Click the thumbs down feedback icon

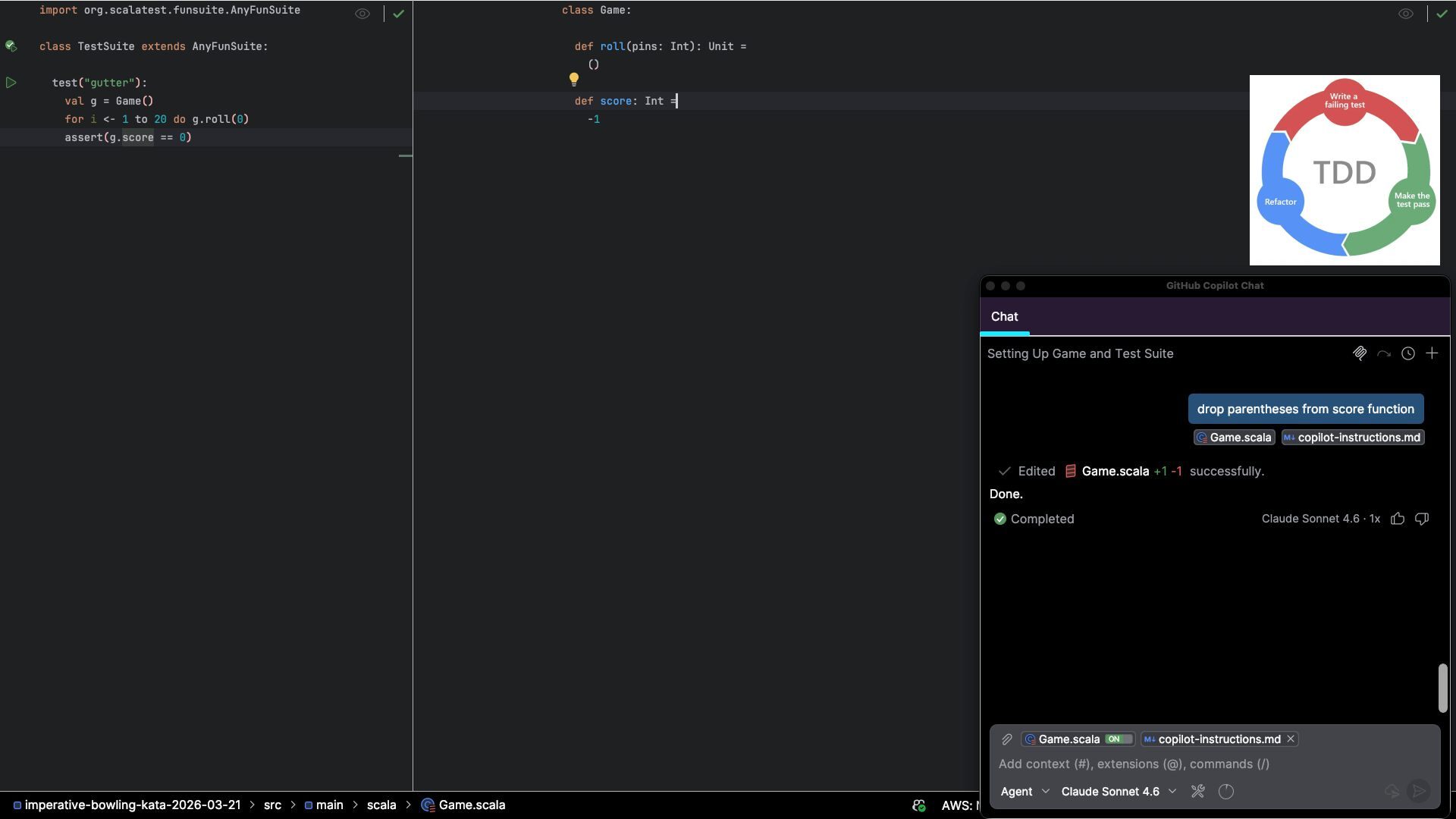click(1422, 519)
